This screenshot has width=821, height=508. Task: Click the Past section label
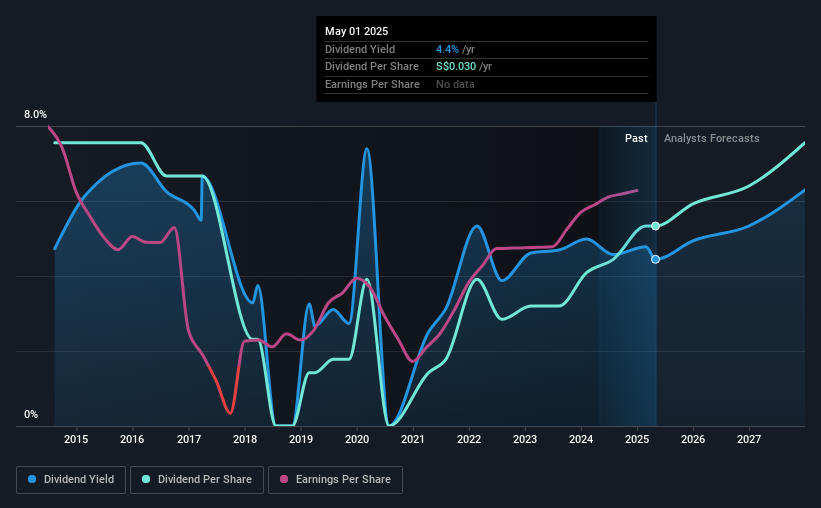tap(636, 138)
